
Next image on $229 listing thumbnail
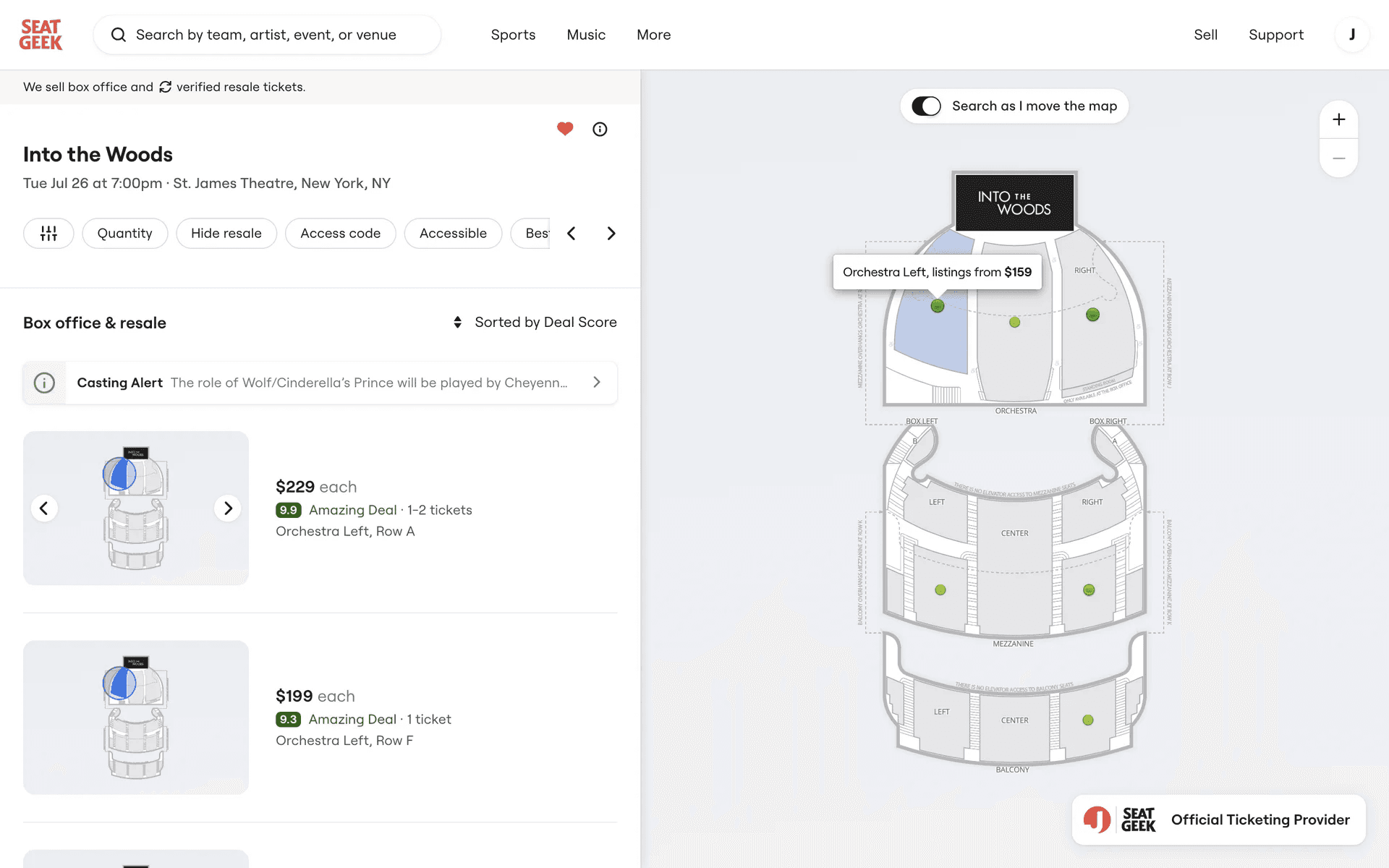pos(228,509)
